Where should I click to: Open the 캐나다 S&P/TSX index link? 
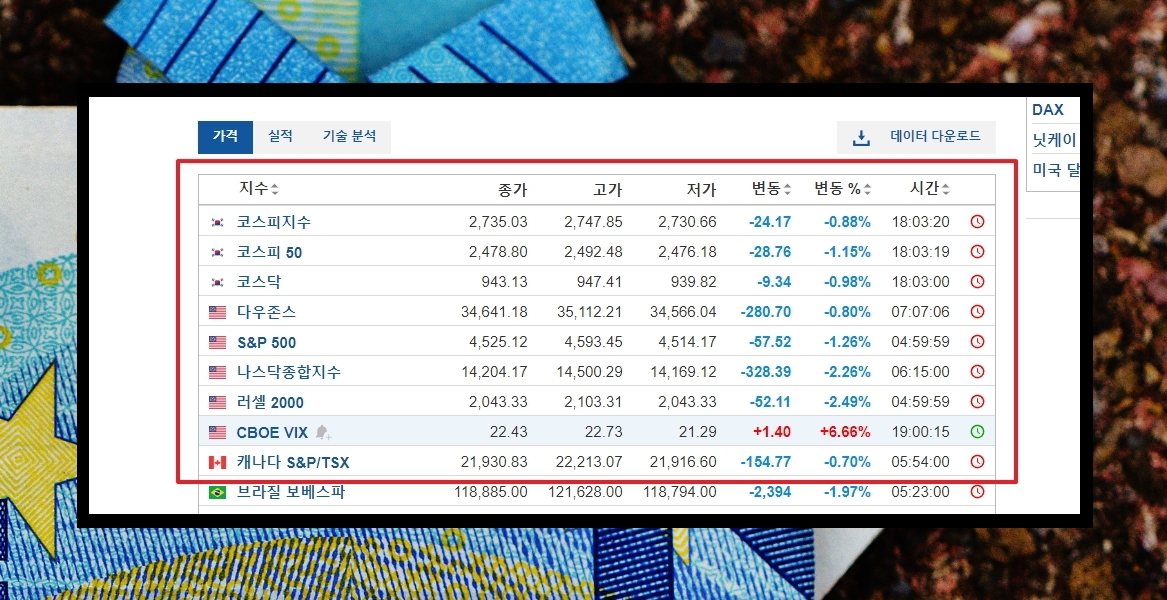293,462
